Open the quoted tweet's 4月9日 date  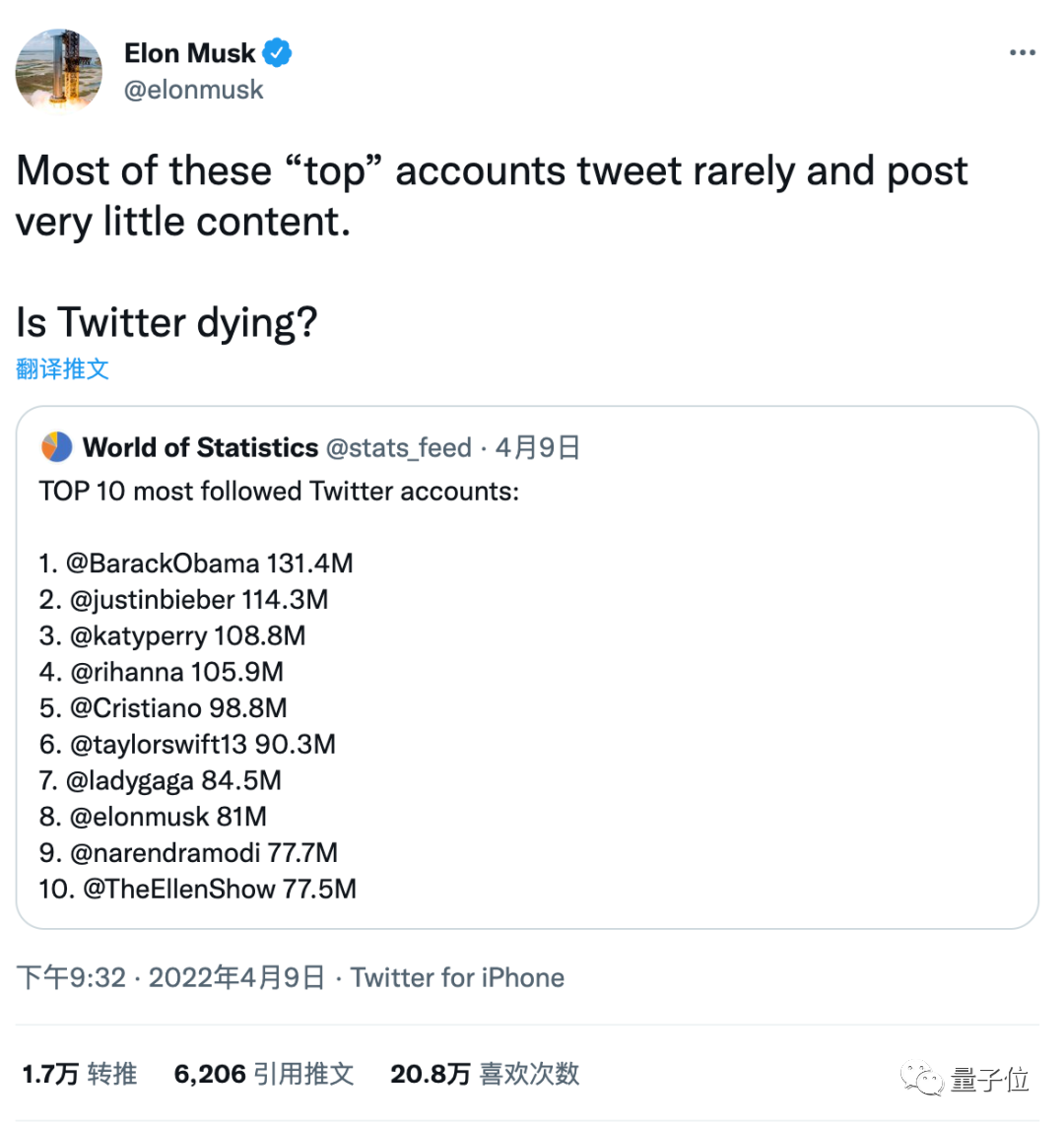pyautogui.click(x=538, y=447)
